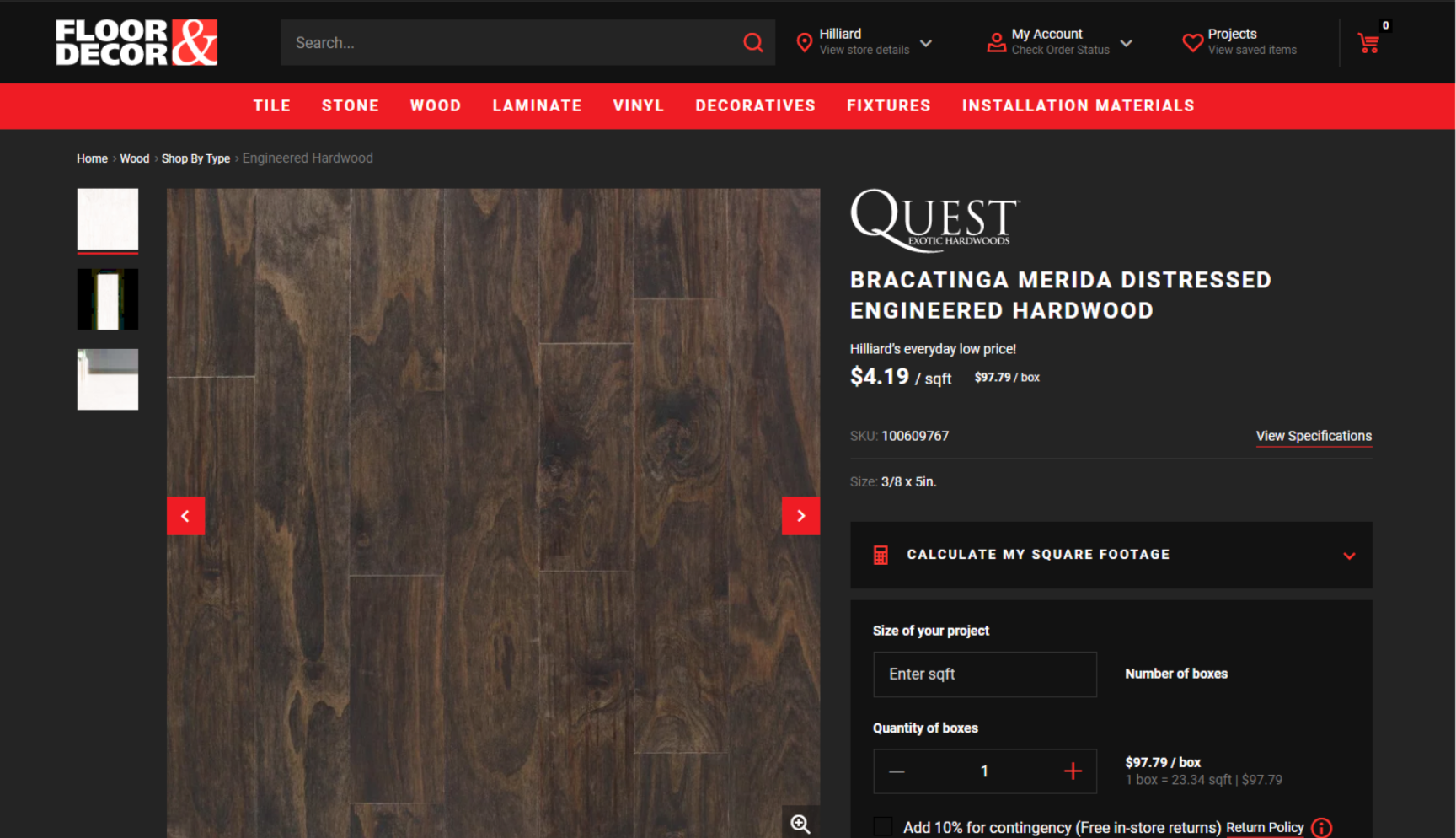This screenshot has width=1456, height=838.
Task: Select the first product thumbnail
Action: click(x=108, y=219)
